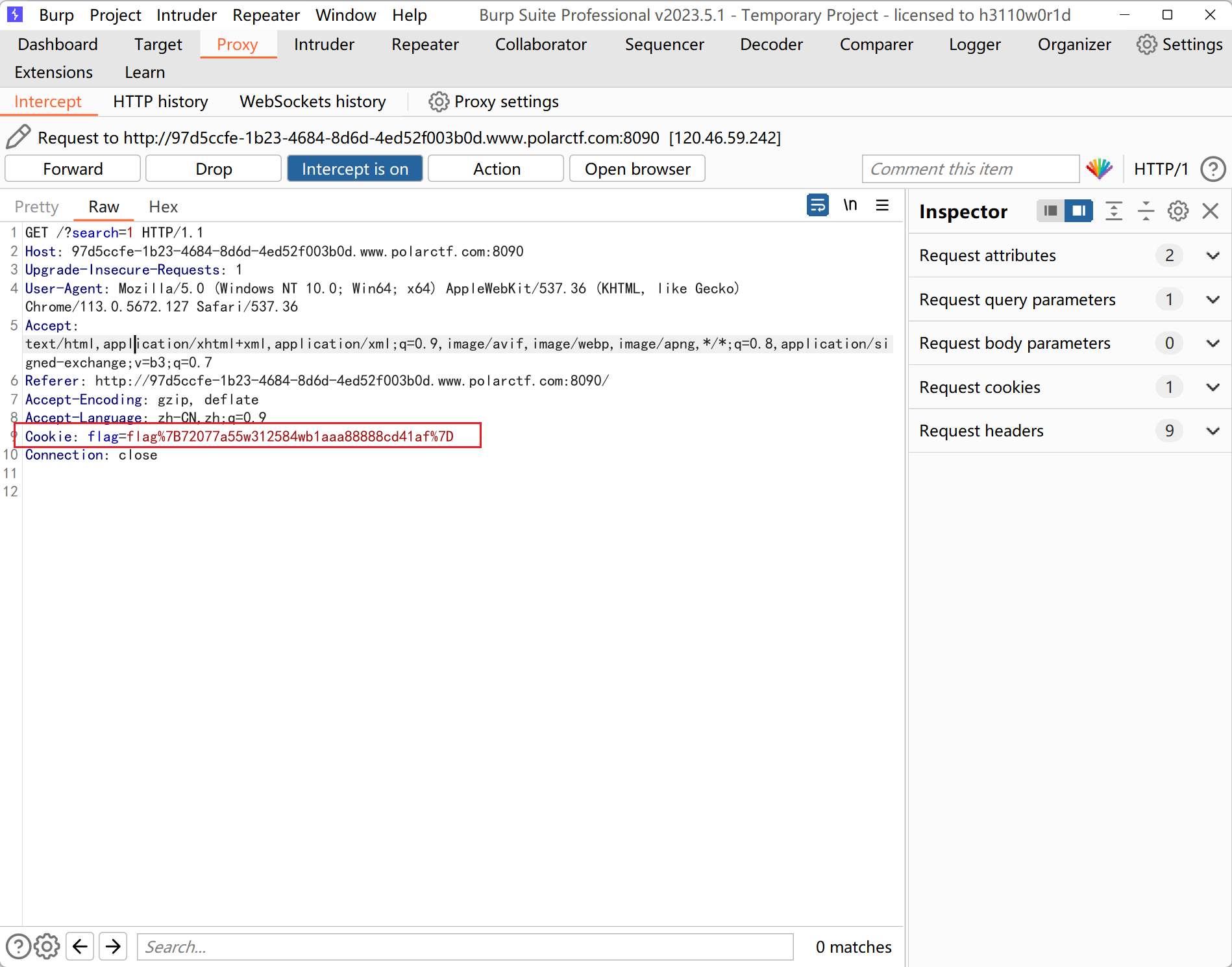Image resolution: width=1232 pixels, height=967 pixels.
Task: Switch to the Target tab
Action: (x=158, y=44)
